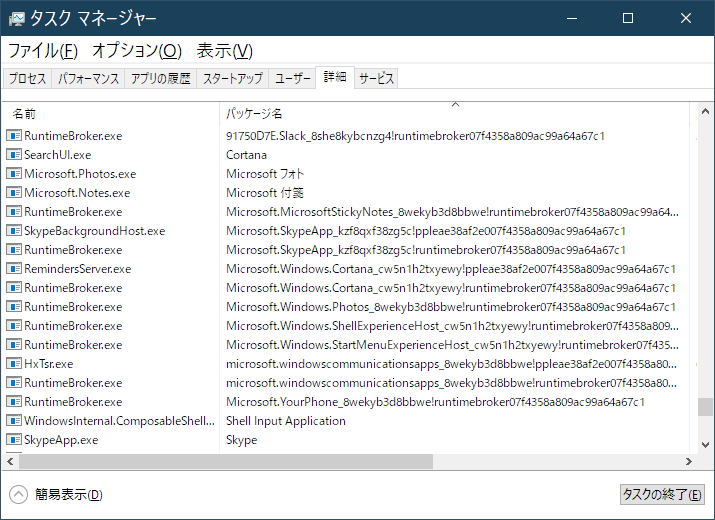Image resolution: width=715 pixels, height=520 pixels.
Task: Click the Windows.Cortana runtimebroker package cell
Action: point(451,288)
